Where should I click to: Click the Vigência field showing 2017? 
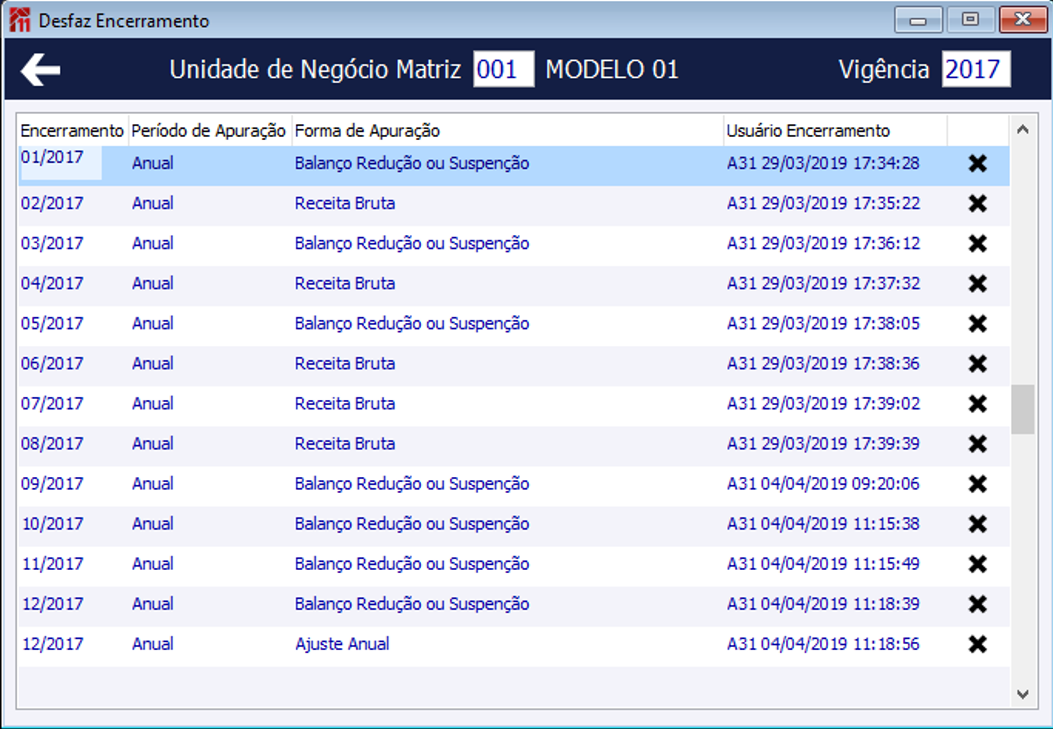pyautogui.click(x=976, y=69)
